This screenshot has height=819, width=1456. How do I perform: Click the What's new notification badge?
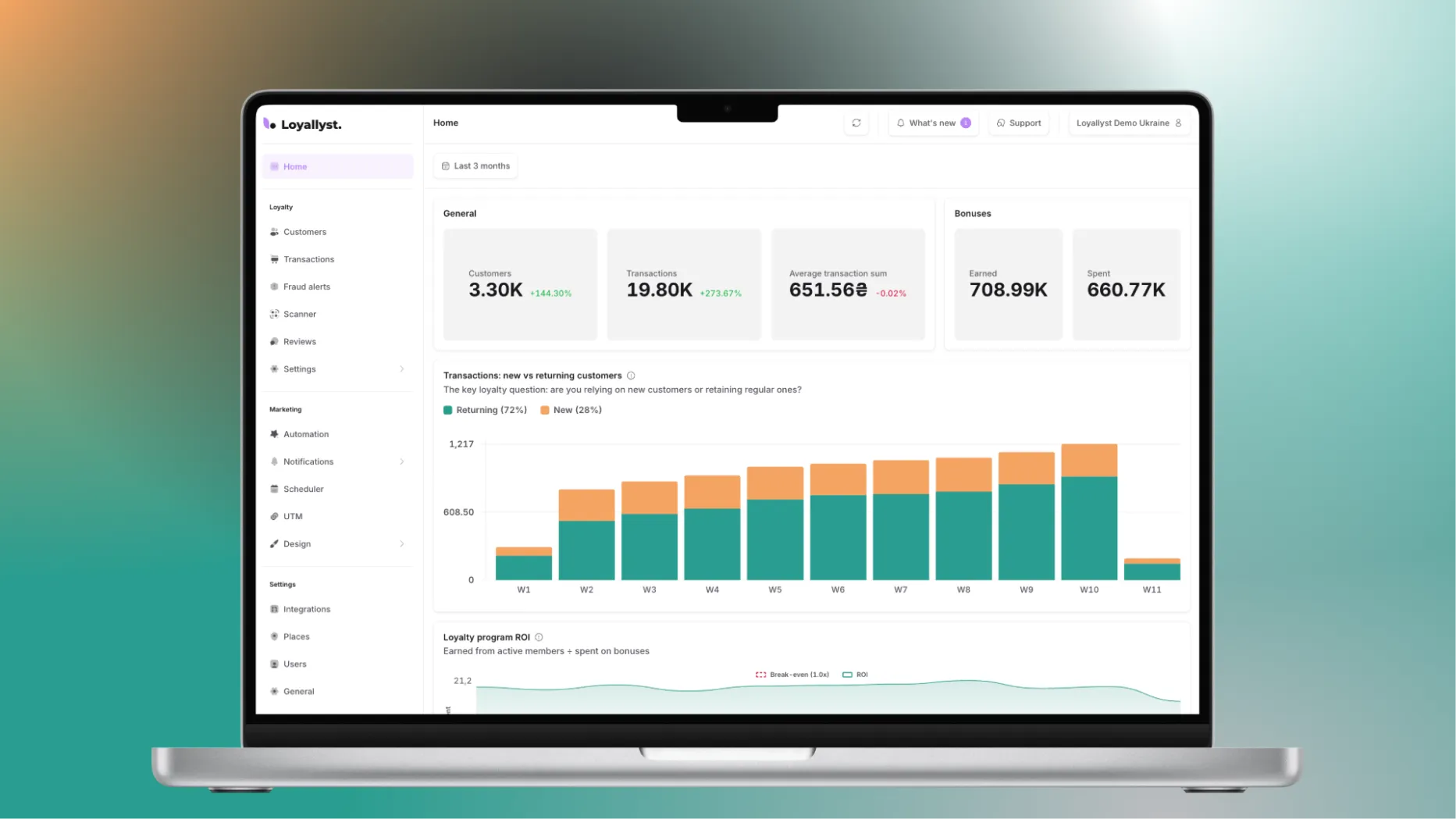click(x=966, y=123)
